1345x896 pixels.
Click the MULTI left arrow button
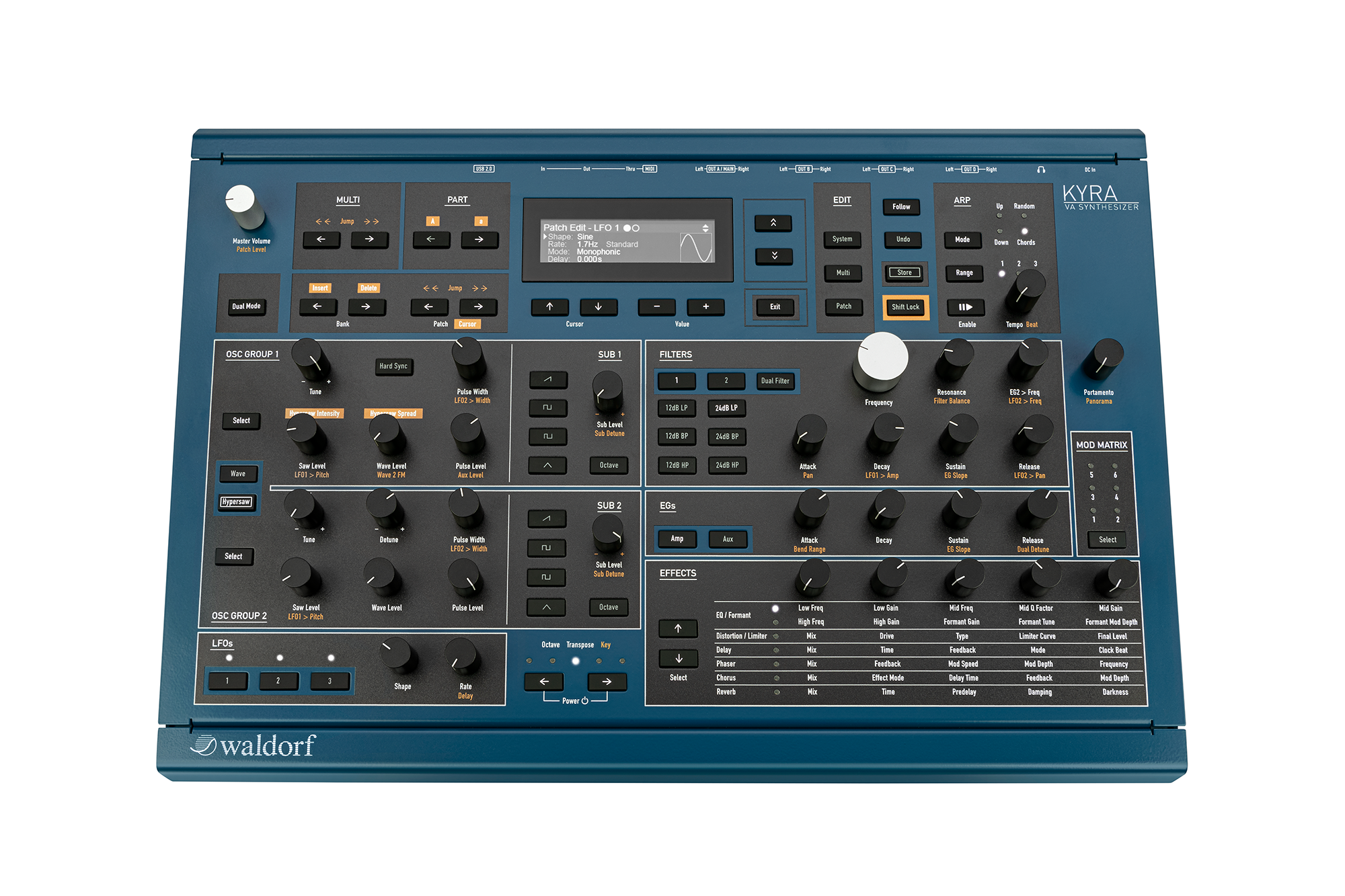tap(321, 239)
